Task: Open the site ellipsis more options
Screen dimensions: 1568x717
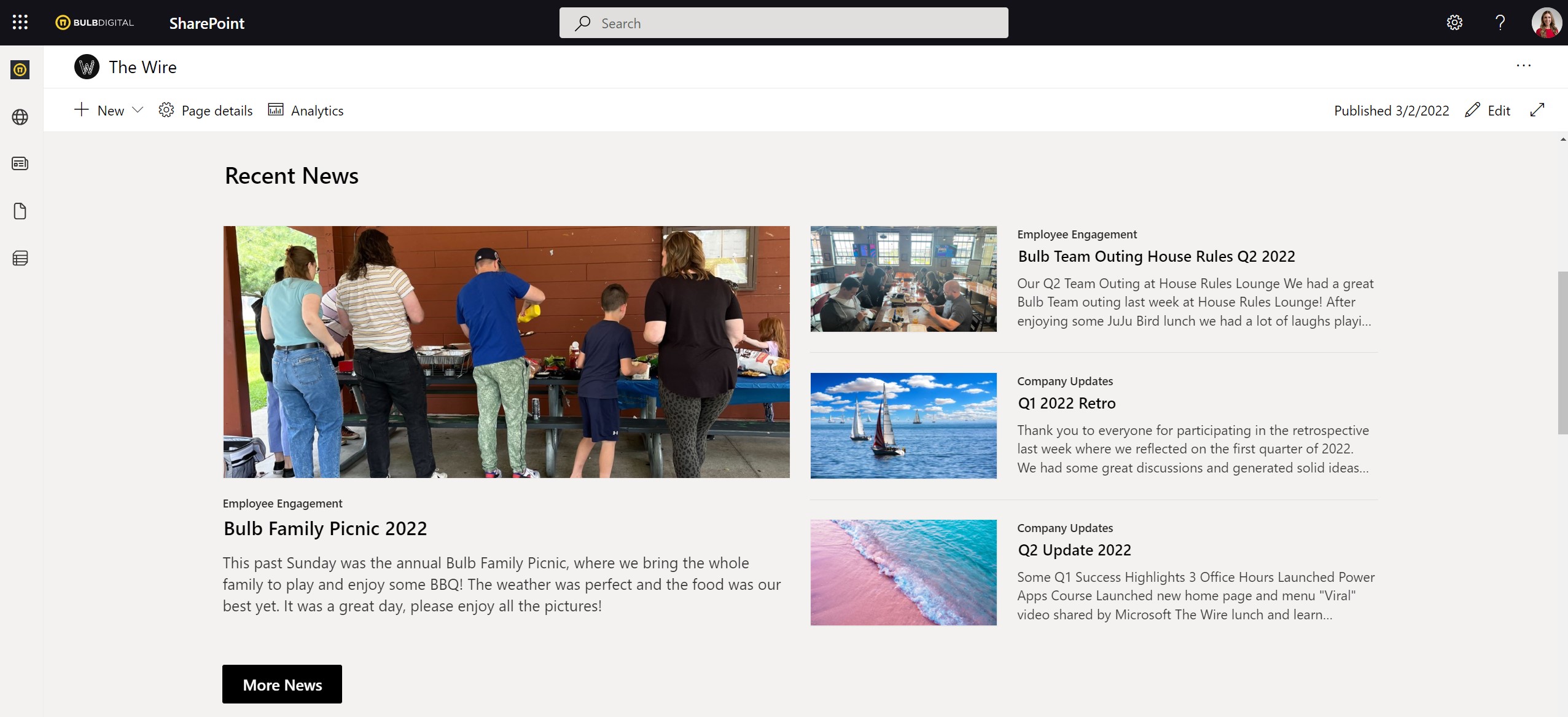Action: pyautogui.click(x=1524, y=66)
